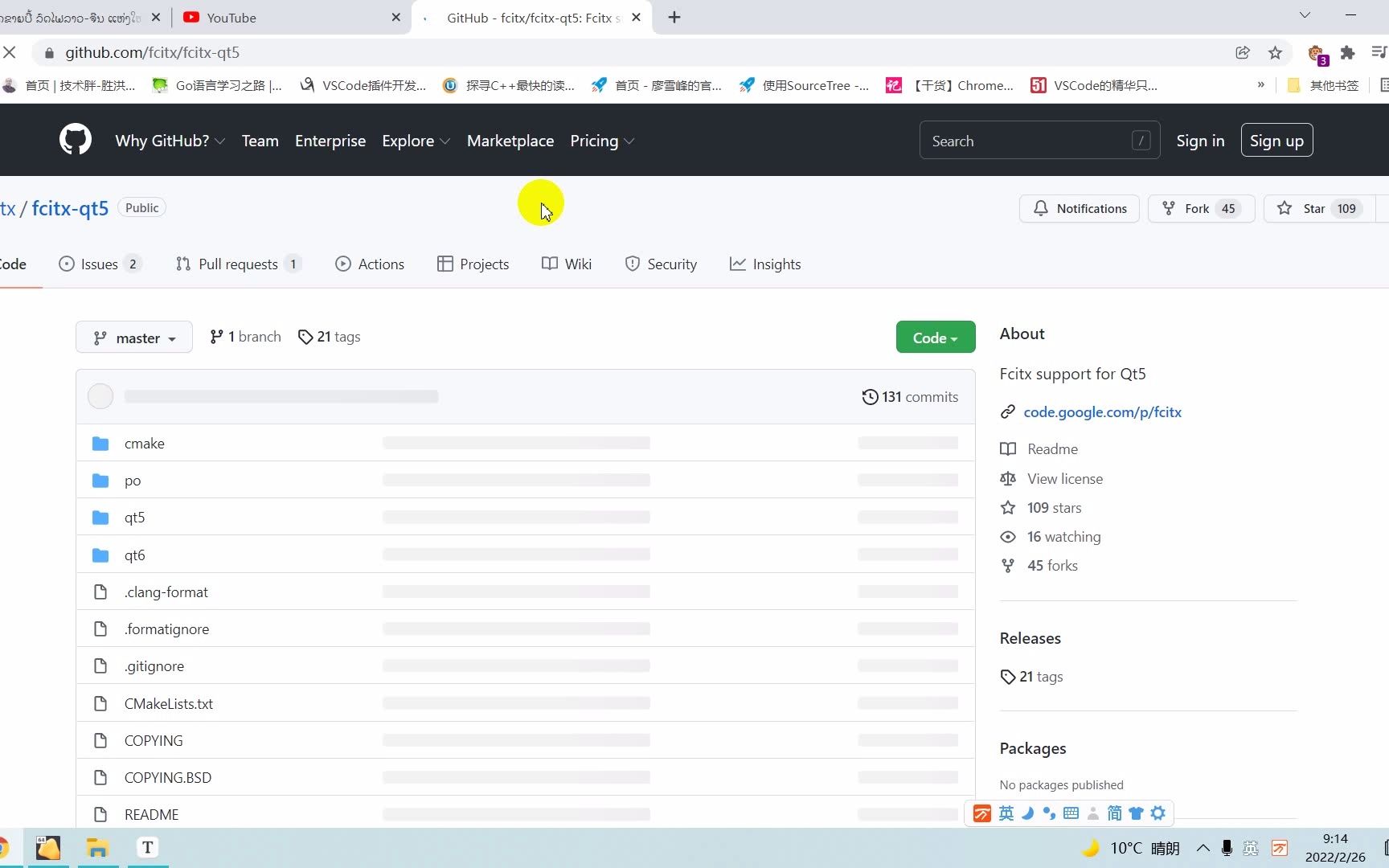The image size is (1389, 868).
Task: Open the COPYING.BSD file
Action: tap(168, 777)
